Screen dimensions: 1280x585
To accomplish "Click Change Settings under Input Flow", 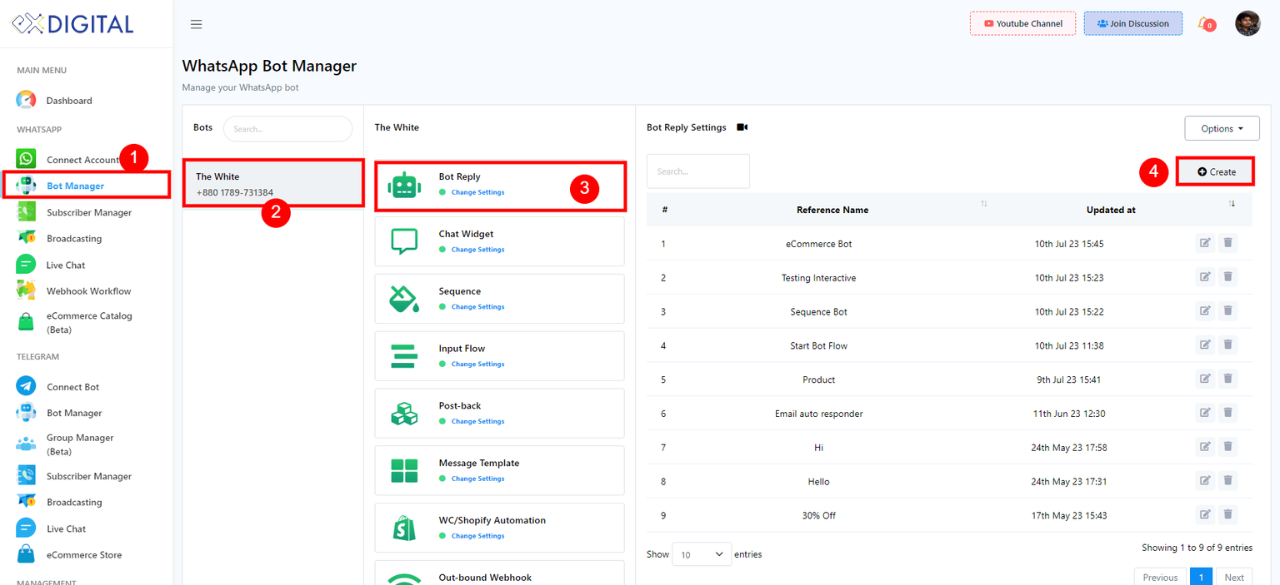I will (477, 364).
